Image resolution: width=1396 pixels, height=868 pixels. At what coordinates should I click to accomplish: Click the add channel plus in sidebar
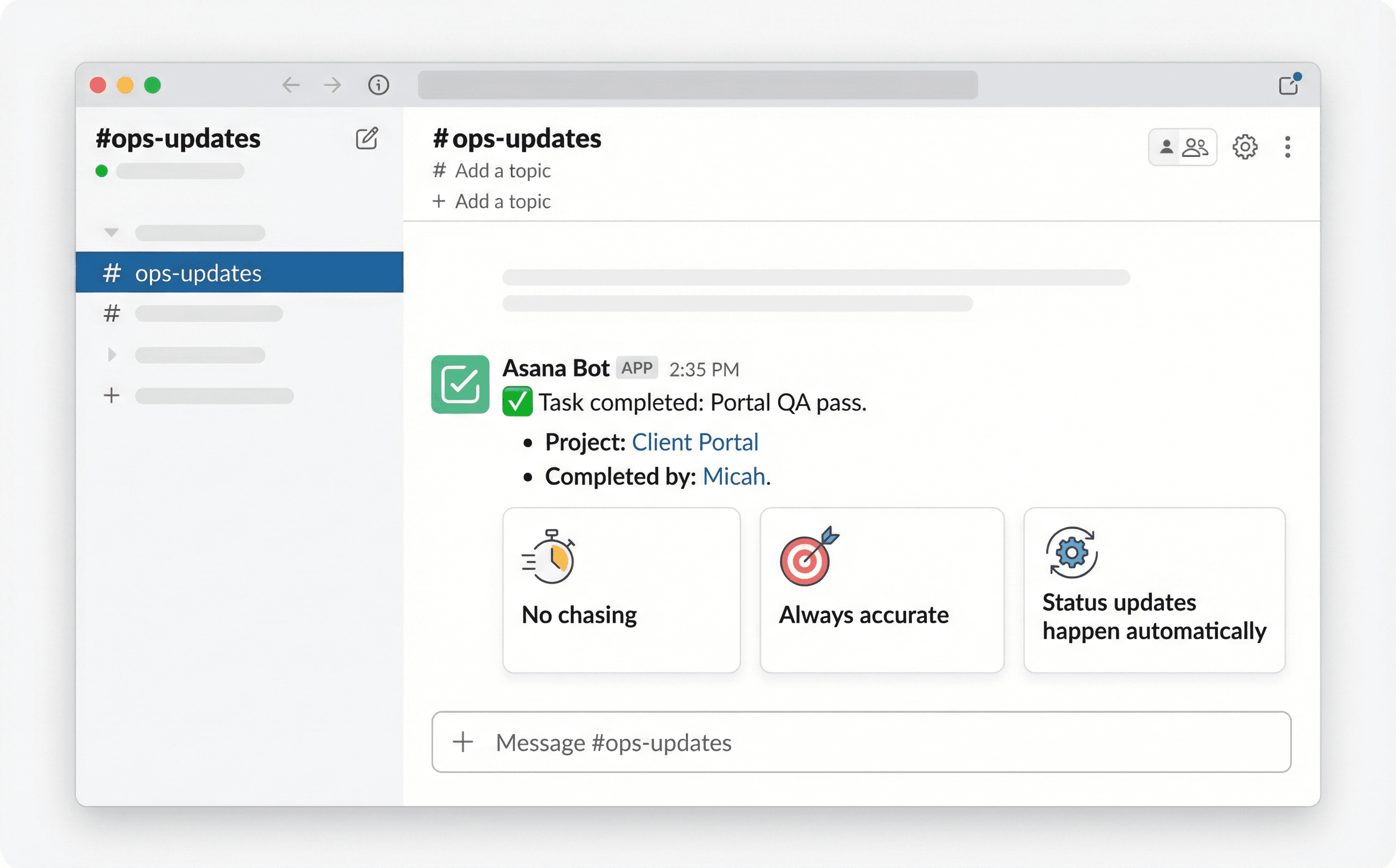click(111, 395)
